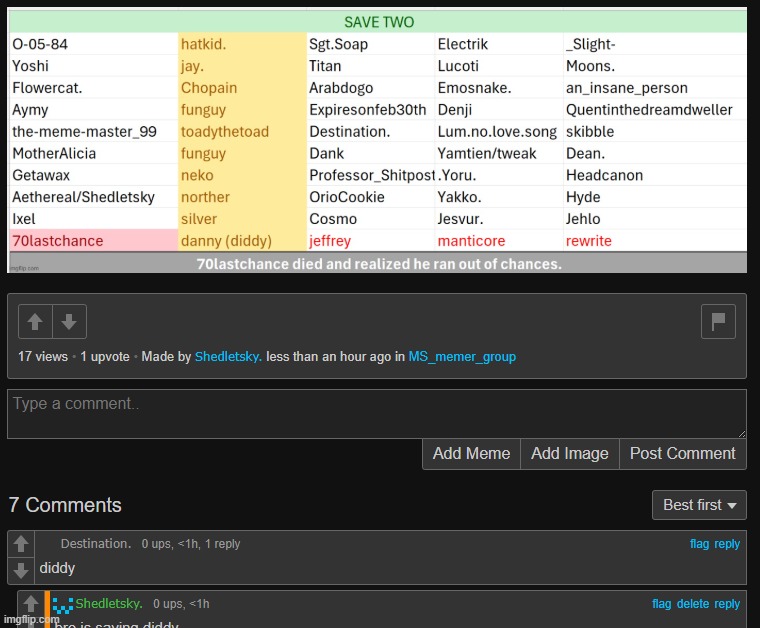760x628 pixels.
Task: Upvote Shedletsky's reply comment
Action: click(x=31, y=604)
